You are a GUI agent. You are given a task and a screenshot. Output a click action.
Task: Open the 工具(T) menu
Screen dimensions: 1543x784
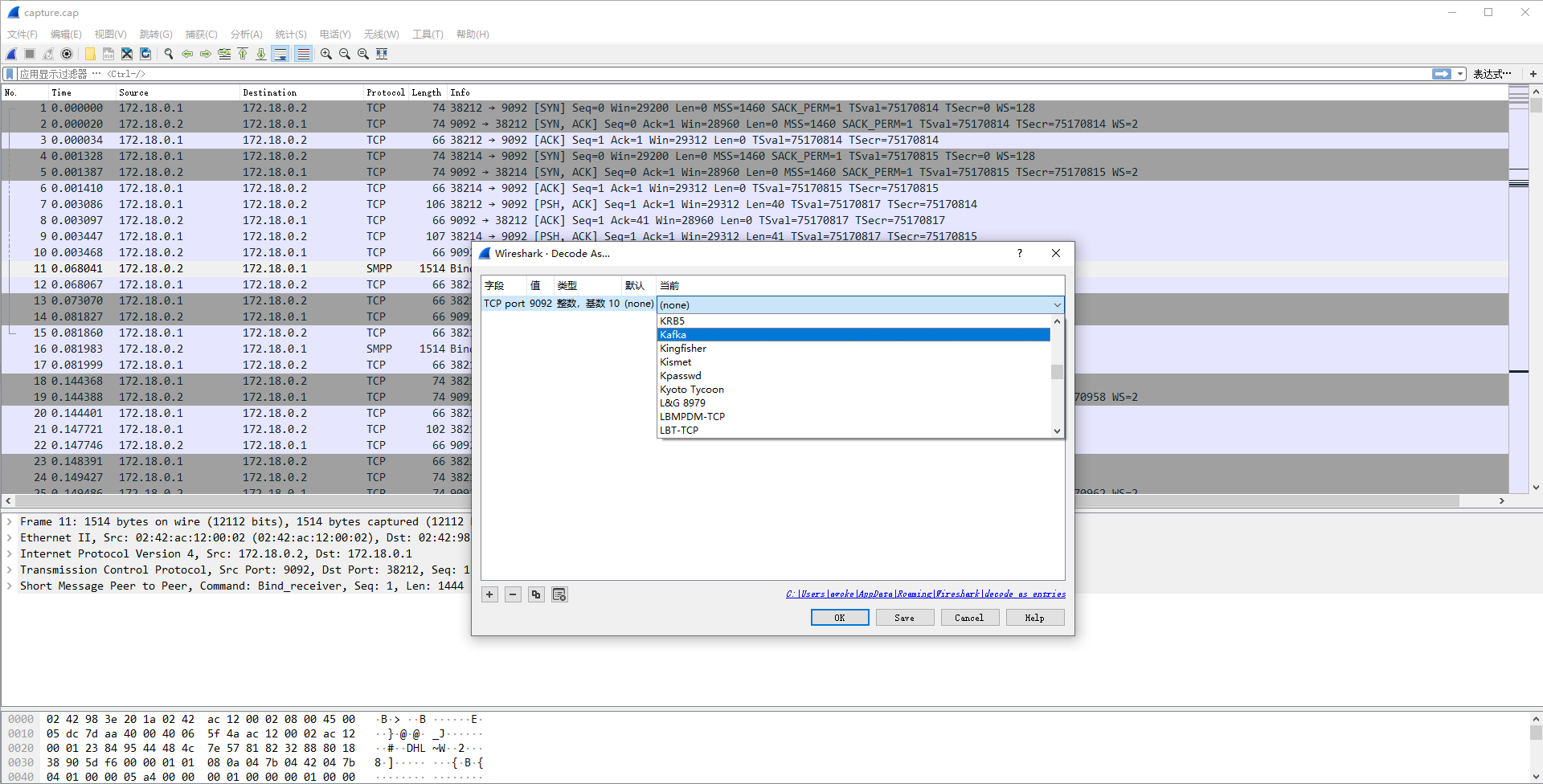pos(428,35)
